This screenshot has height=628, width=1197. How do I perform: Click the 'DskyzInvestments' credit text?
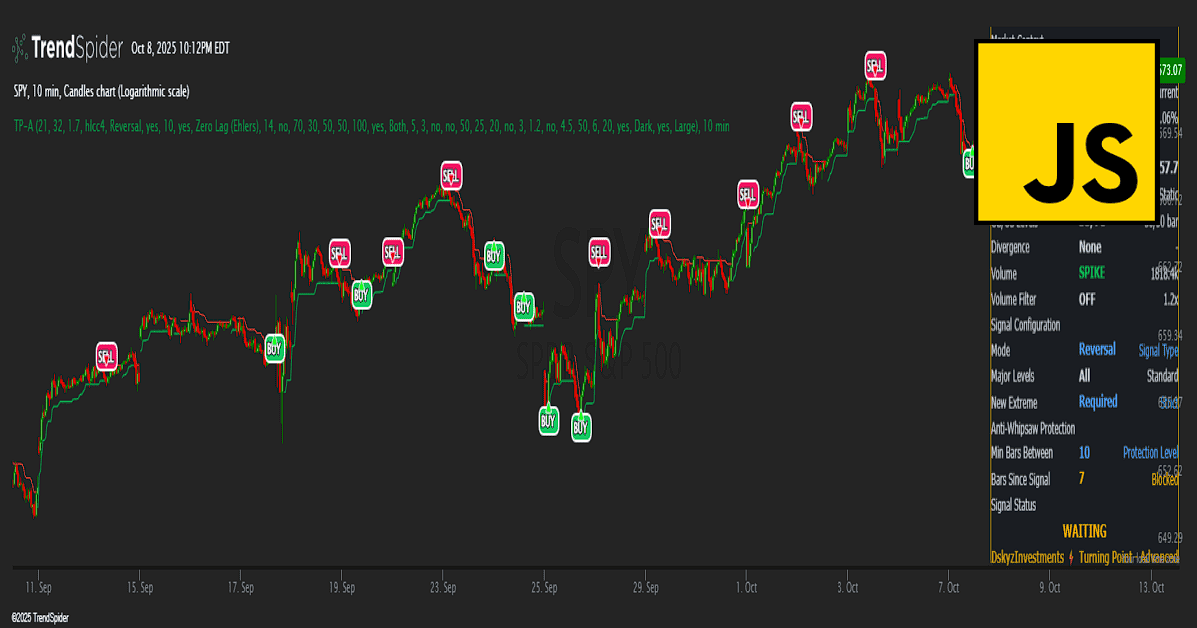(x=1027, y=557)
